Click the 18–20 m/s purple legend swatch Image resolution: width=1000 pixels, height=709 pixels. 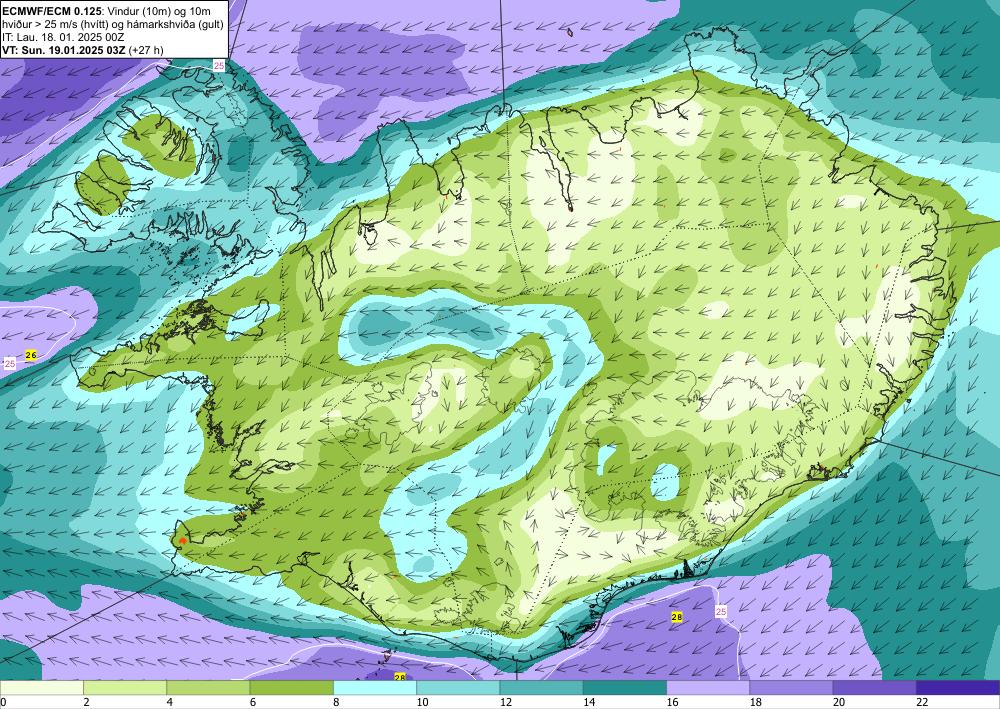[791, 688]
